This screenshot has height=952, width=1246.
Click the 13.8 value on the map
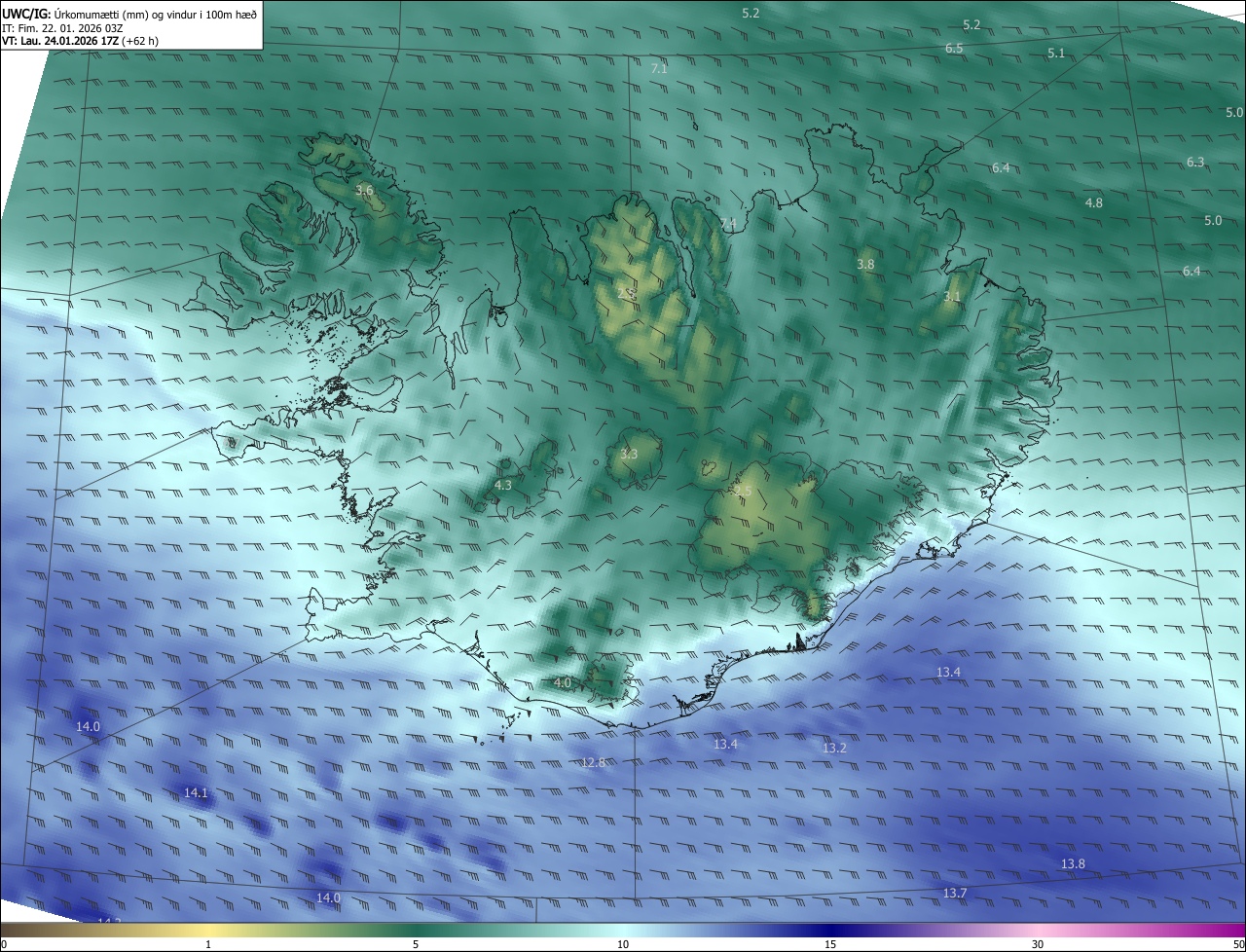1073,864
